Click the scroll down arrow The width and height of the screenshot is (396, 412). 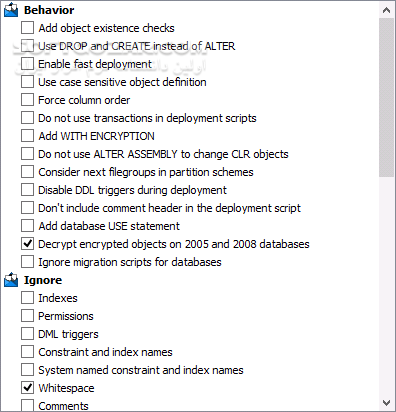(x=386, y=403)
